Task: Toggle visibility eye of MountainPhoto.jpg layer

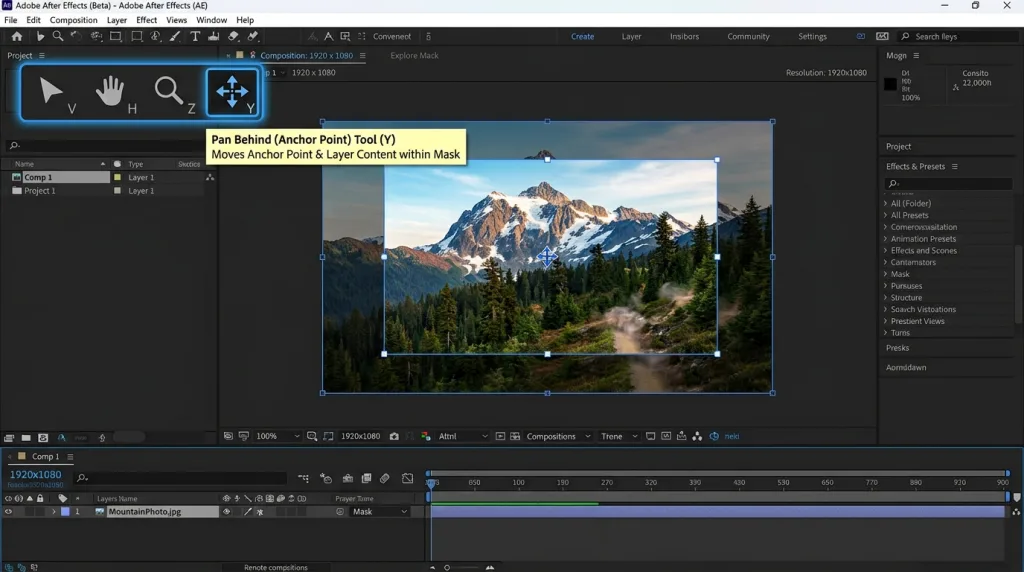Action: coord(8,512)
